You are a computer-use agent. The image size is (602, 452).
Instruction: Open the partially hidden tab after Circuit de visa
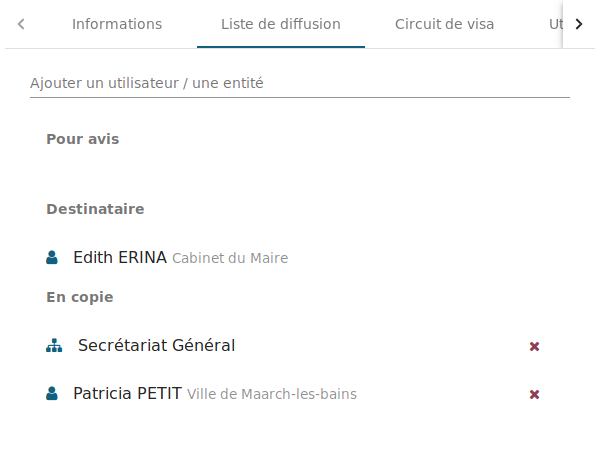click(556, 24)
